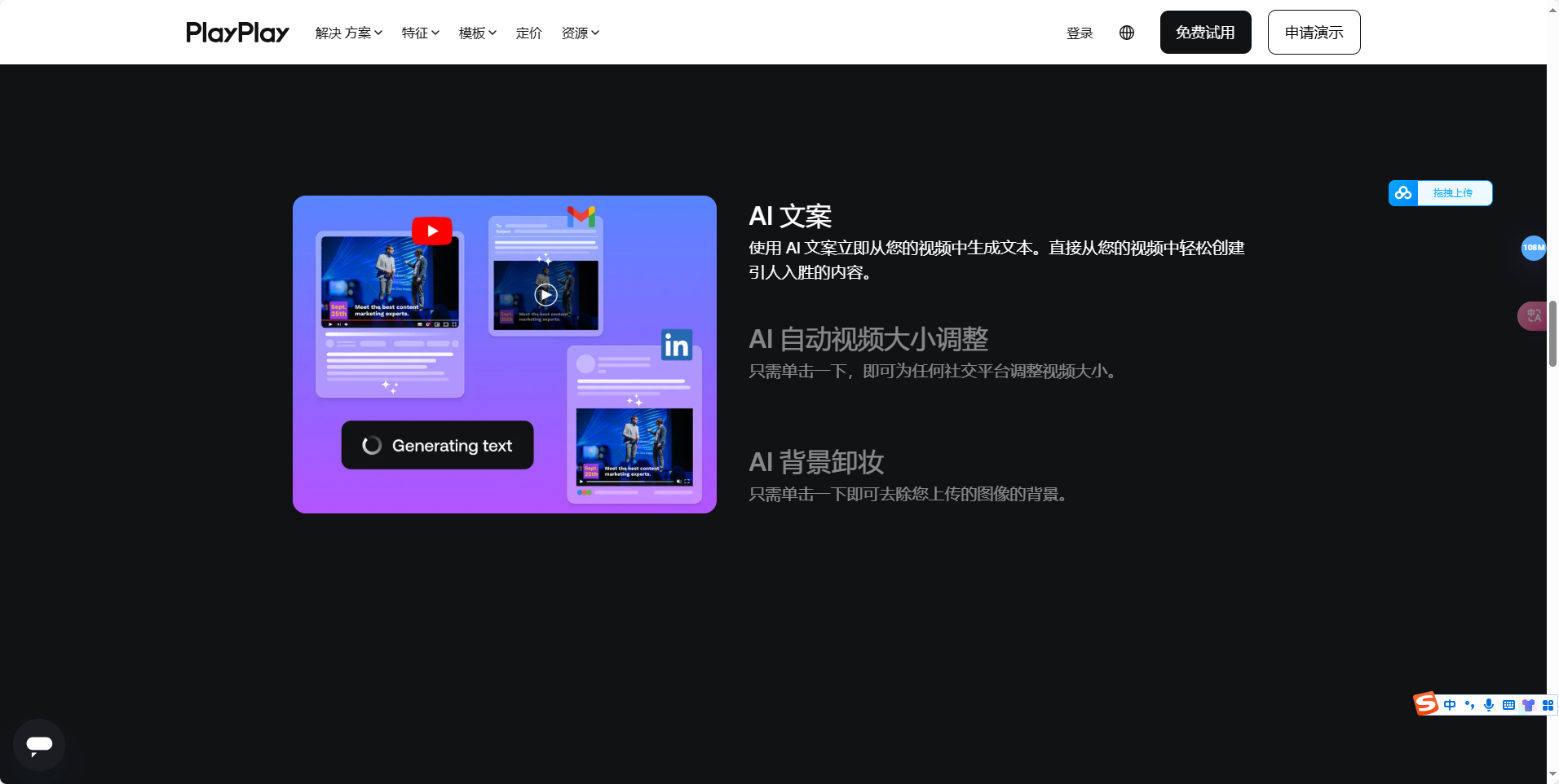Click the scrollbar down arrow

click(x=1552, y=774)
